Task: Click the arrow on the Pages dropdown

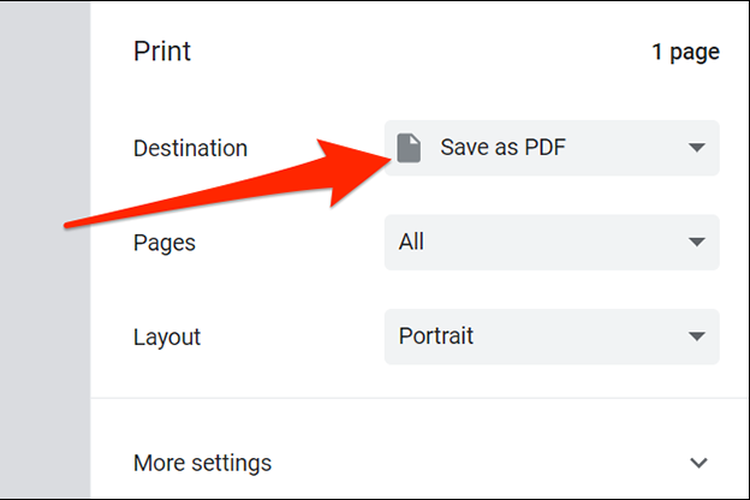Action: [696, 242]
